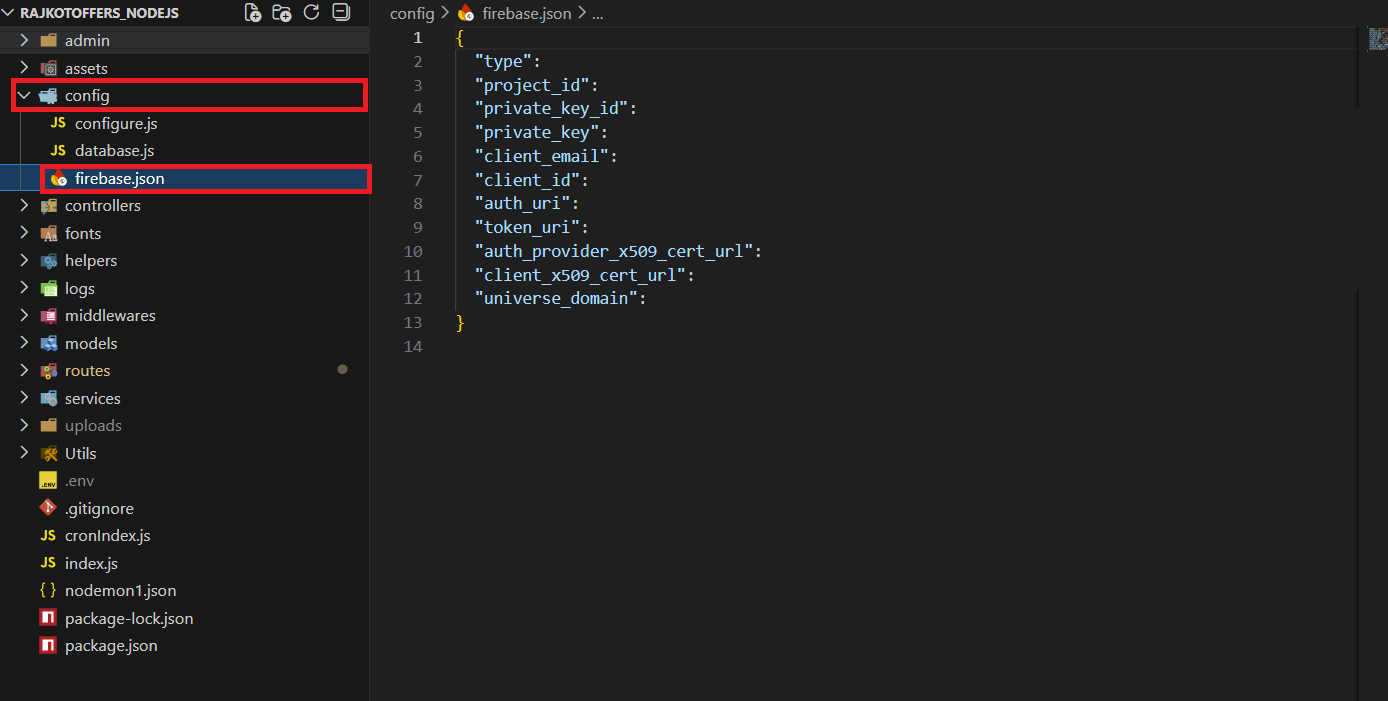This screenshot has width=1388, height=701.
Task: Click the .env file icon
Action: click(48, 481)
